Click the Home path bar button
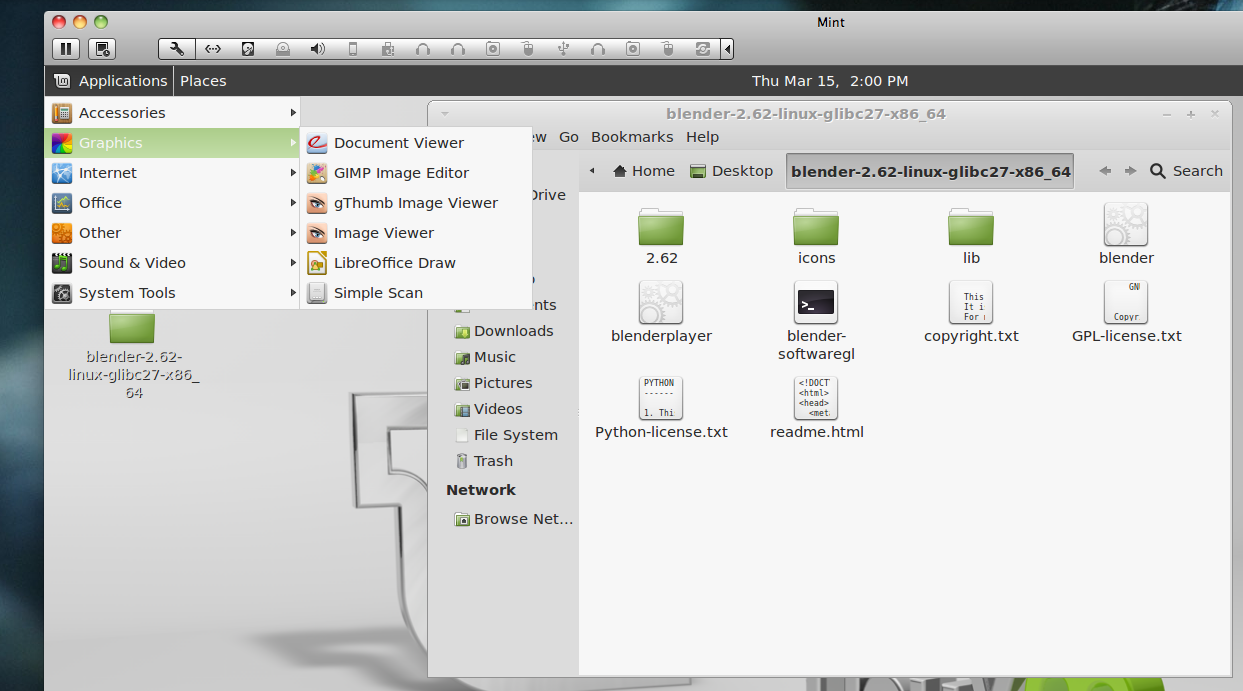 pos(644,171)
